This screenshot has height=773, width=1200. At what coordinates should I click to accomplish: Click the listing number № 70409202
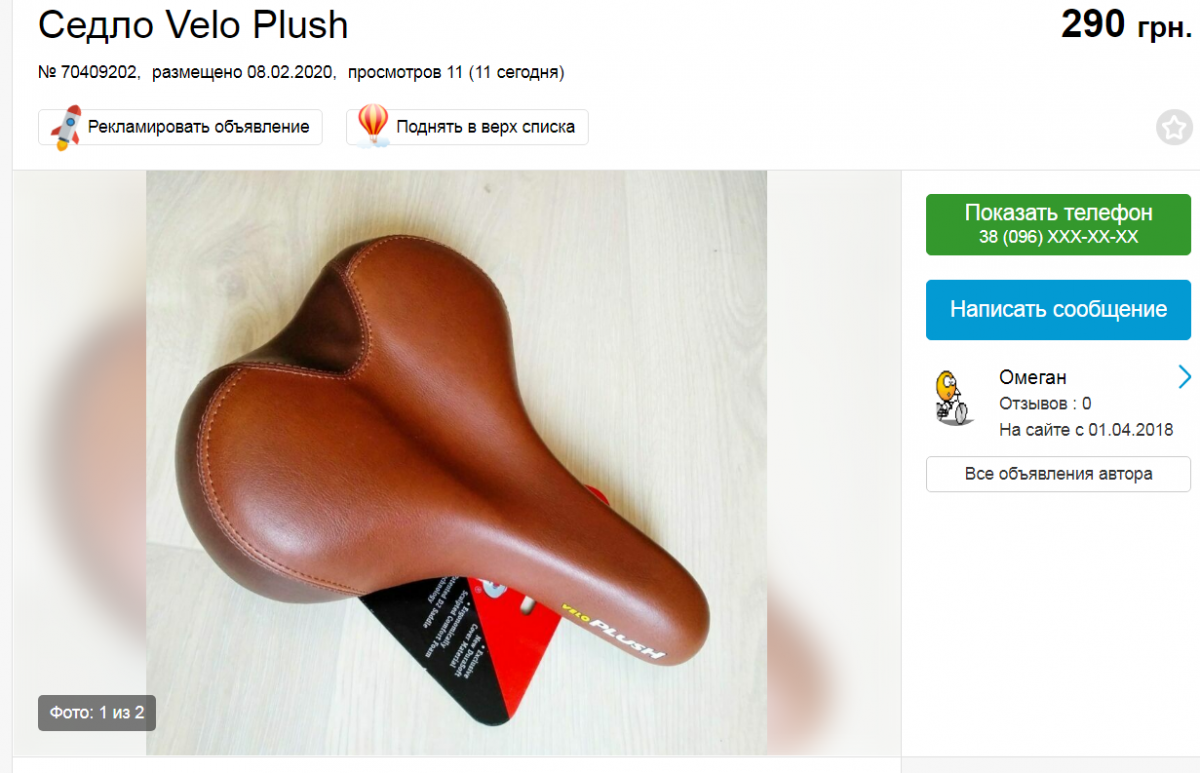[x=88, y=72]
